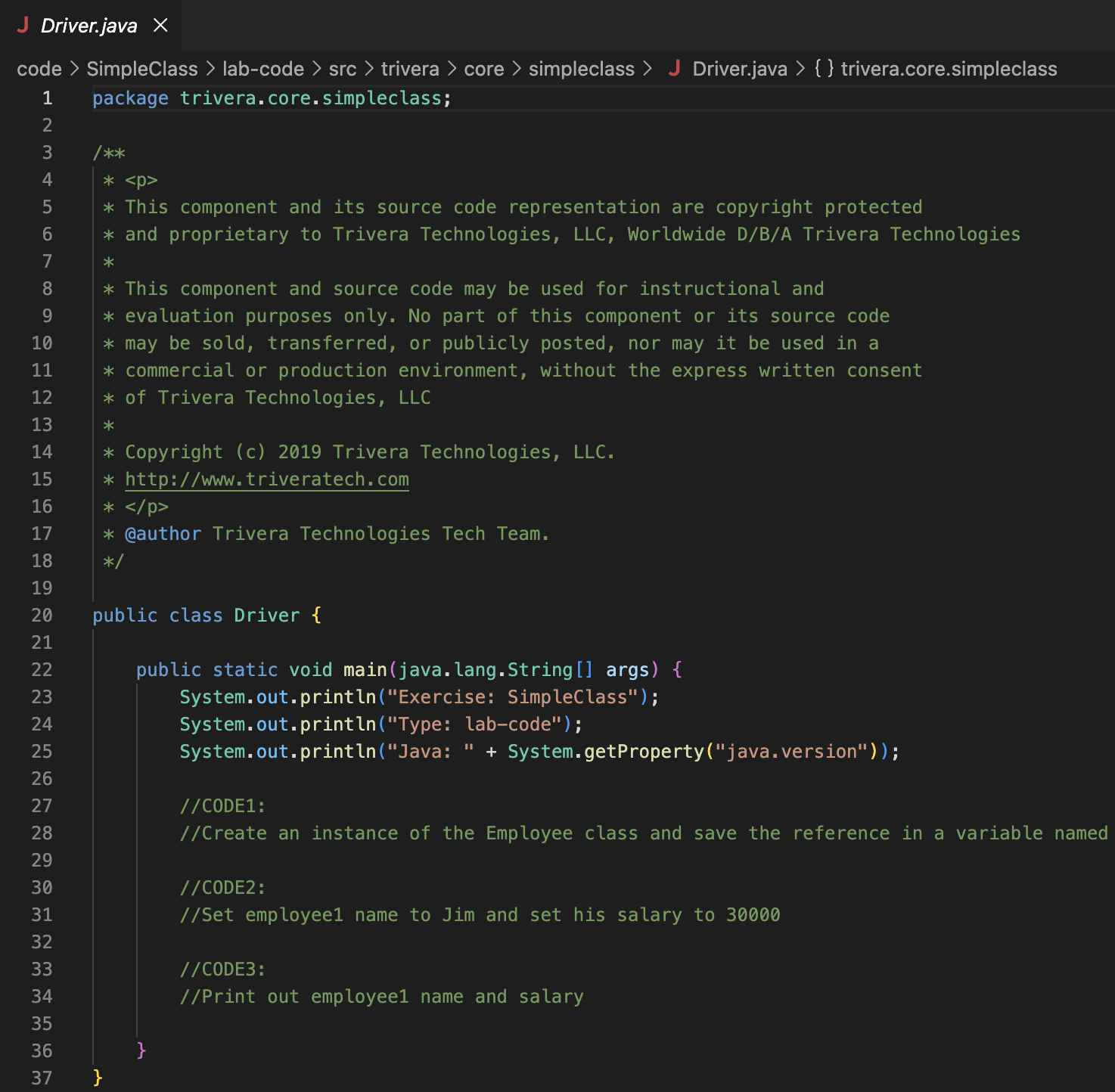
Task: Click the 'package' keyword on line 1
Action: [131, 98]
